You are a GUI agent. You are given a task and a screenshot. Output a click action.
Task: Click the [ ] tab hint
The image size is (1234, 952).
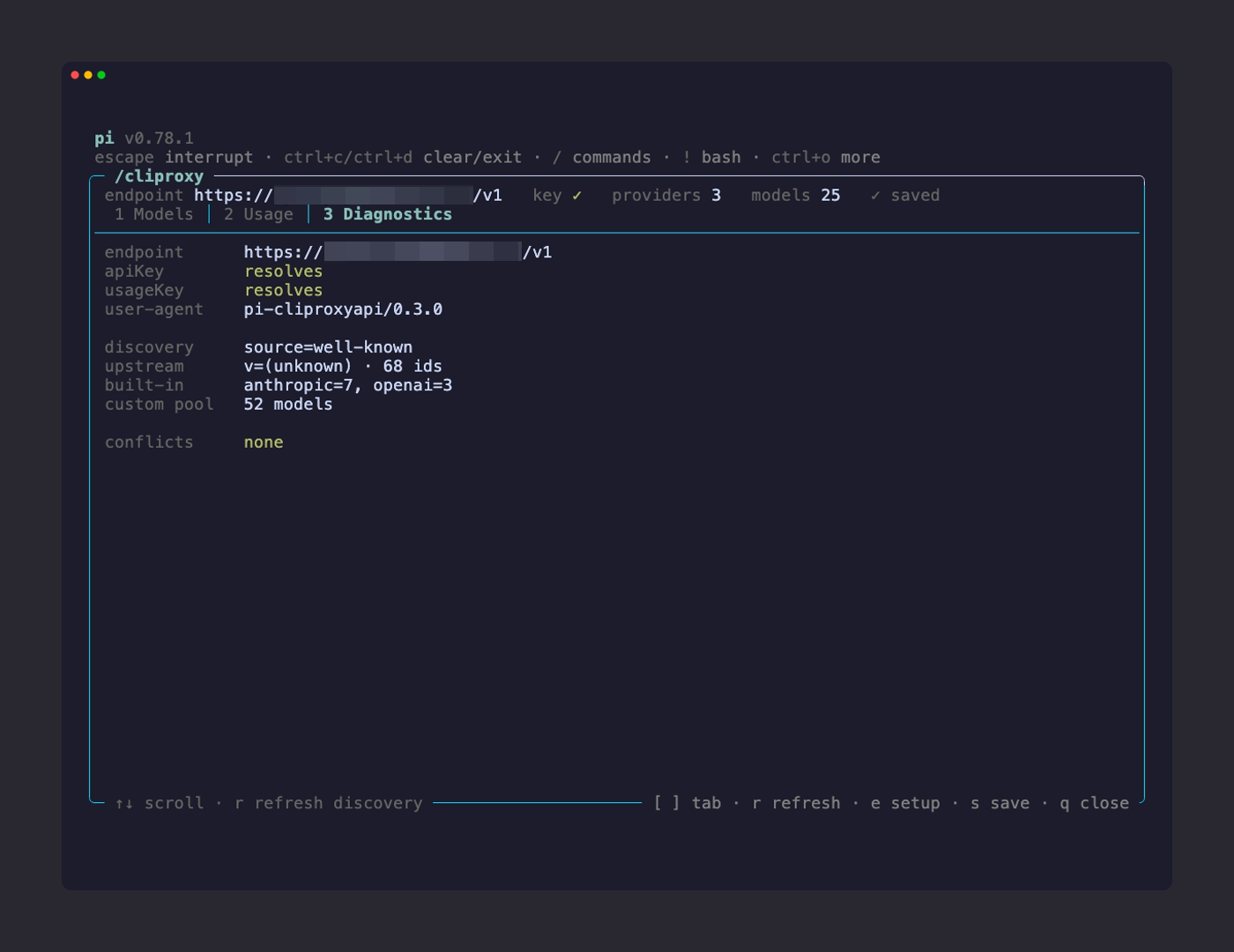[x=688, y=803]
